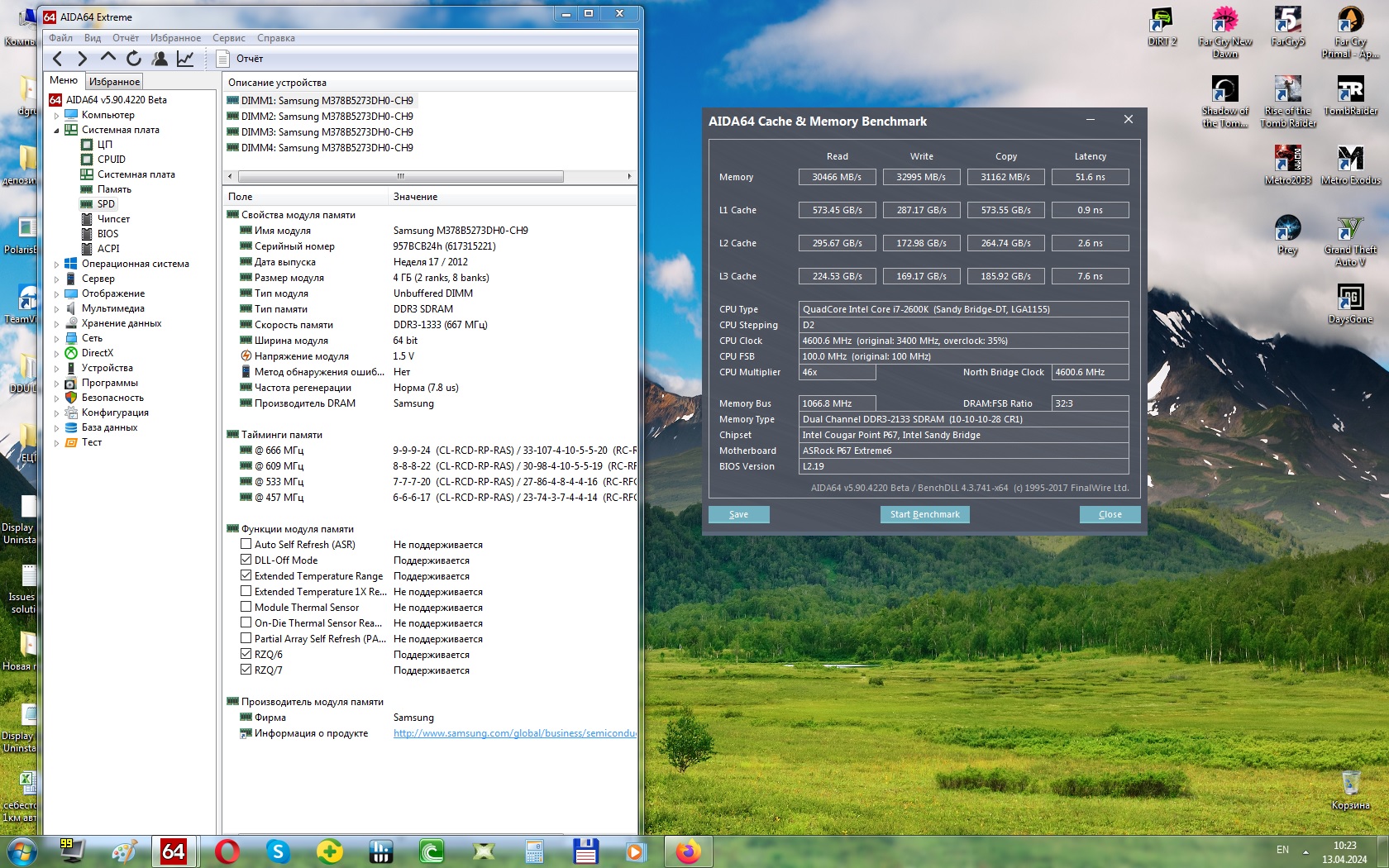Toggle the DLL-Off Mode checkbox
The image size is (1389, 868).
click(246, 560)
